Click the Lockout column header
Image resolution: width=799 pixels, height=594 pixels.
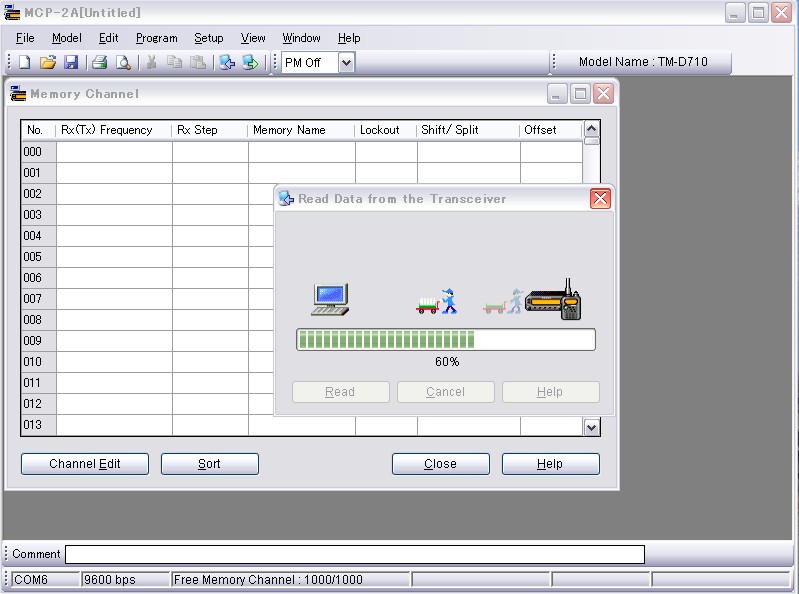386,130
